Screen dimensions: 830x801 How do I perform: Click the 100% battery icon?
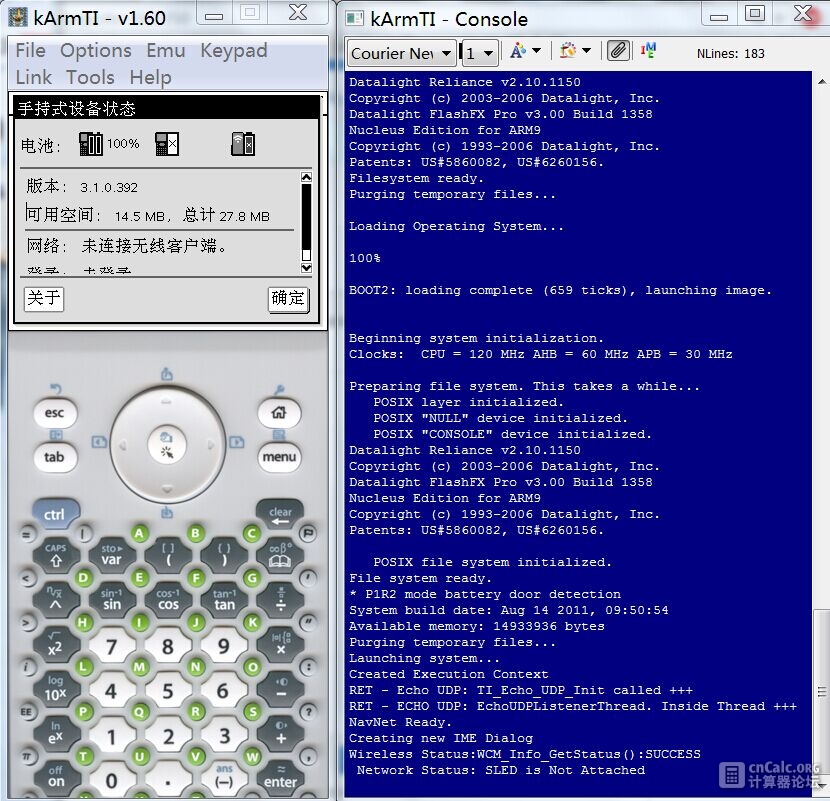(91, 144)
